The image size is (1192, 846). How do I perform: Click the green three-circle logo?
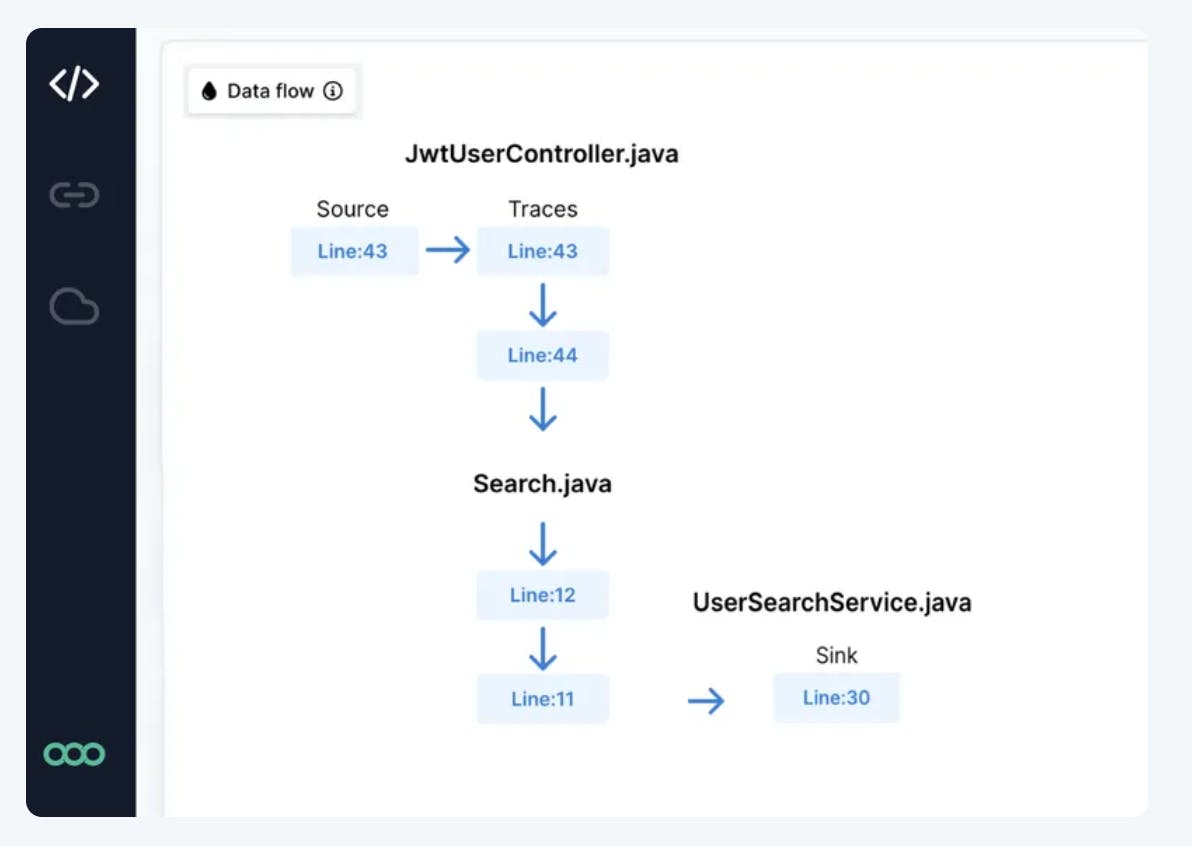(x=75, y=754)
